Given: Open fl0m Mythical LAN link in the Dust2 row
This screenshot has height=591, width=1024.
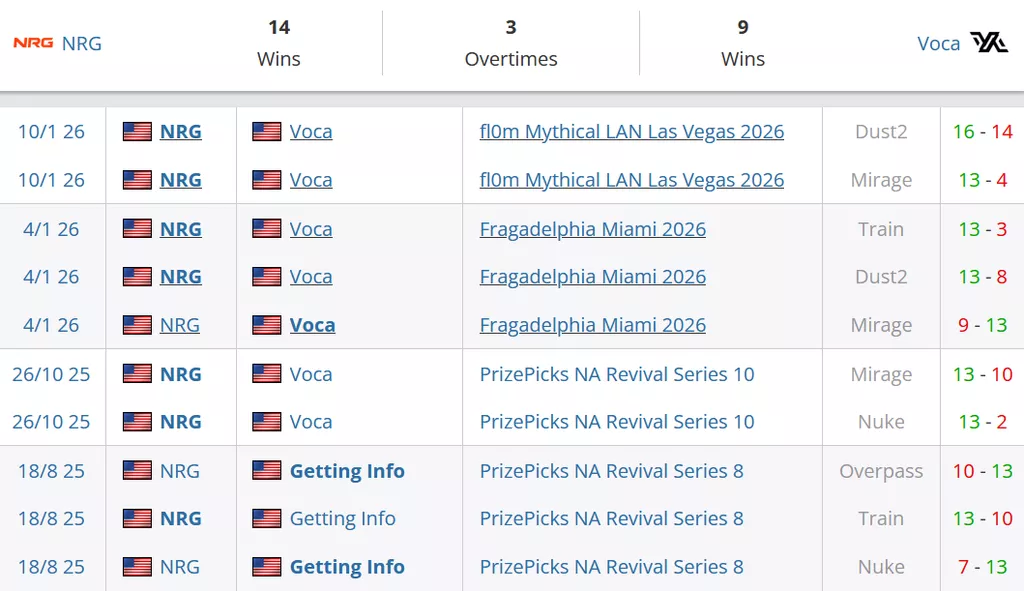Looking at the screenshot, I should [631, 132].
